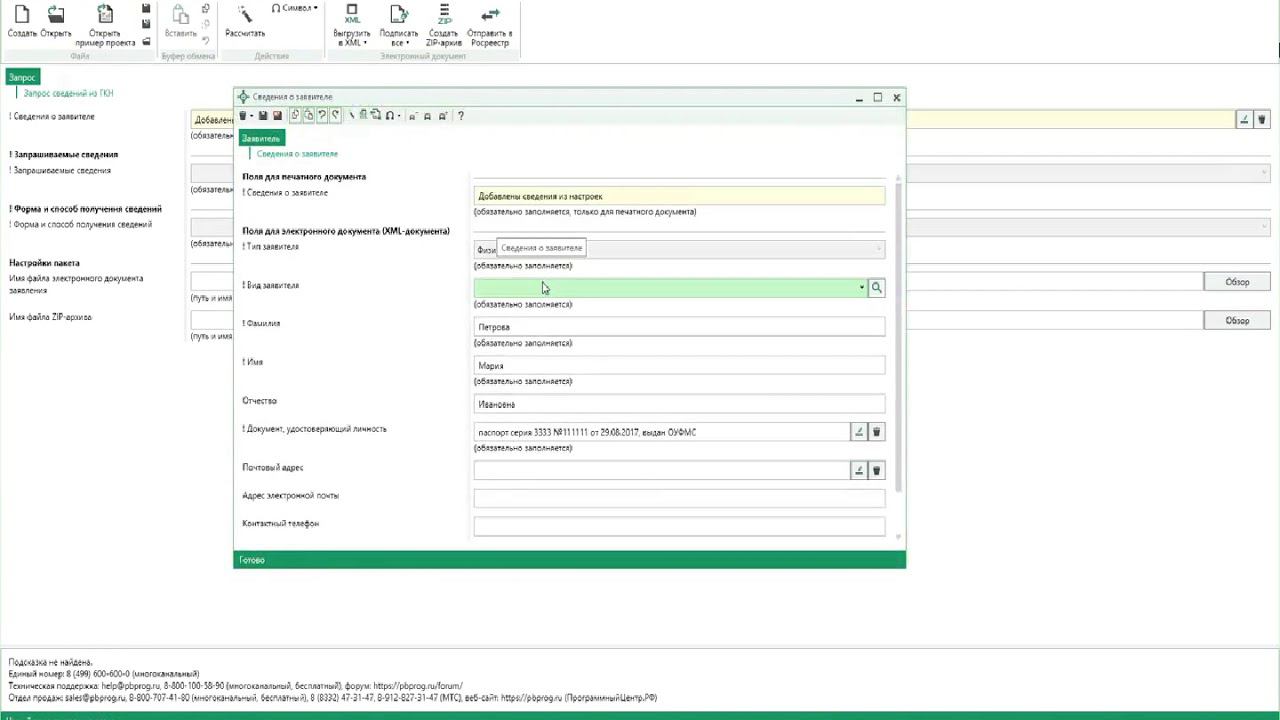Select the Заявитель tab in dialog

(x=261, y=138)
